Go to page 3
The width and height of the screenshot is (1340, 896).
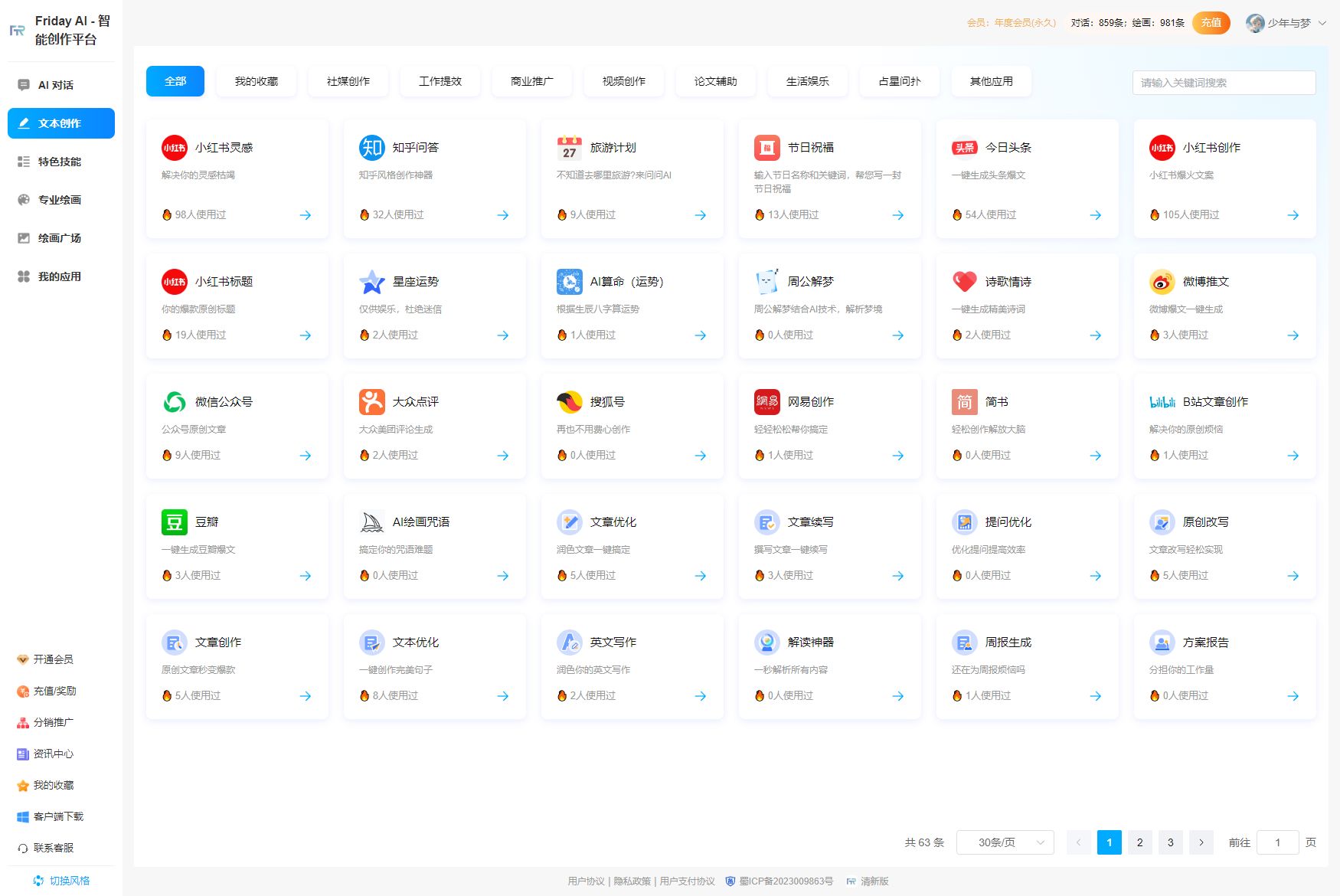click(x=1170, y=842)
